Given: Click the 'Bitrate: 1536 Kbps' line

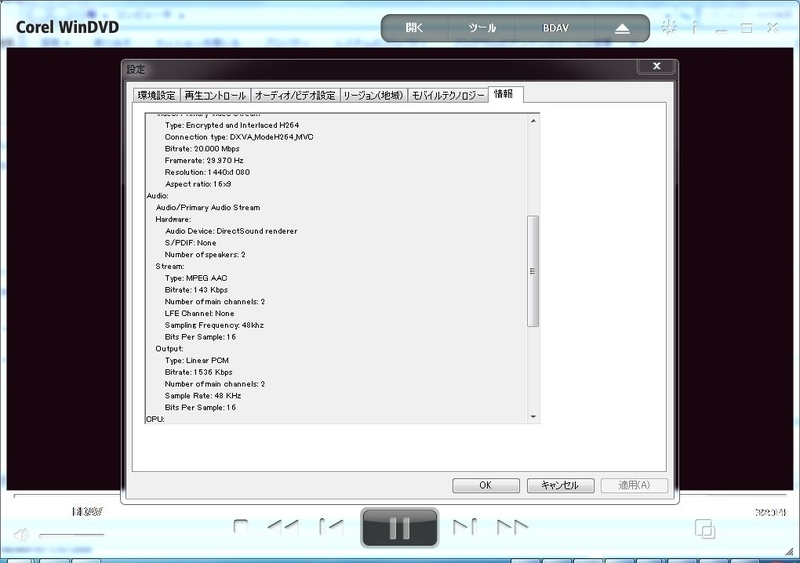Looking at the screenshot, I should click(198, 372).
